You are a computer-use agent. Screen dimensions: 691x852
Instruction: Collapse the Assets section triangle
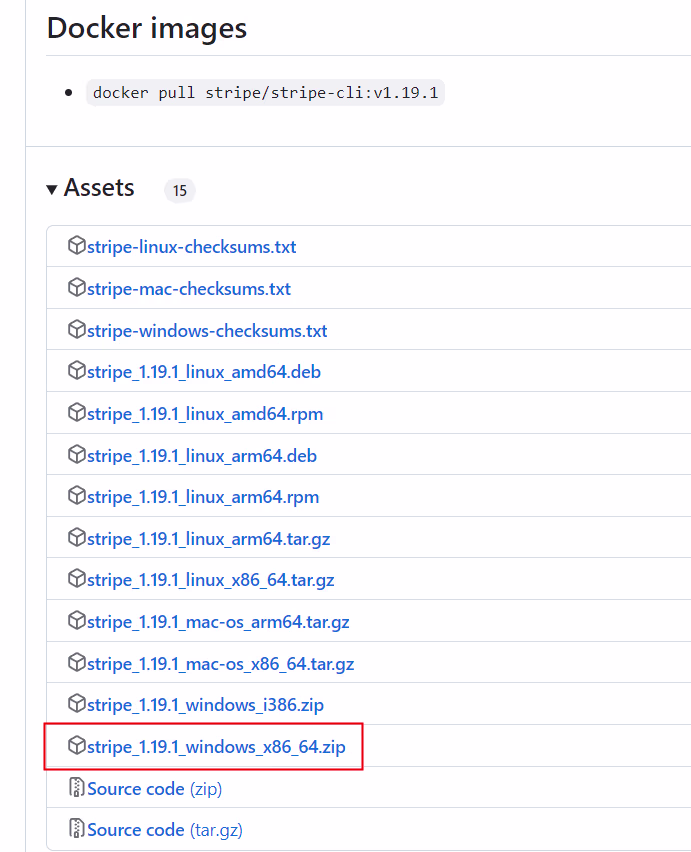(52, 190)
